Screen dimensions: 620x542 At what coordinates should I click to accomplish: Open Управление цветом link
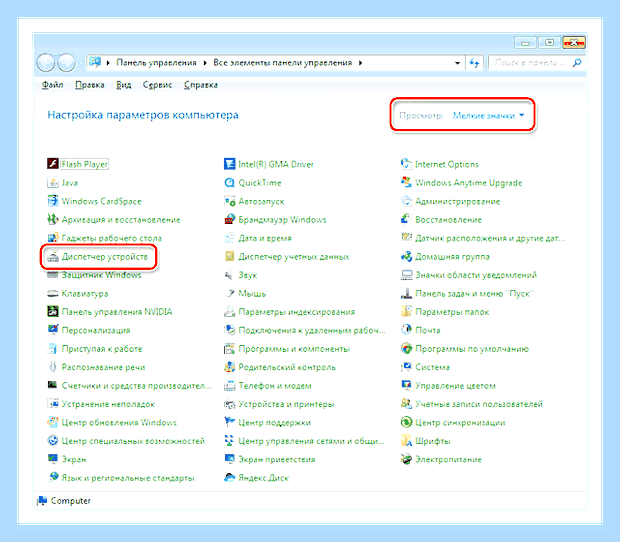coord(455,386)
